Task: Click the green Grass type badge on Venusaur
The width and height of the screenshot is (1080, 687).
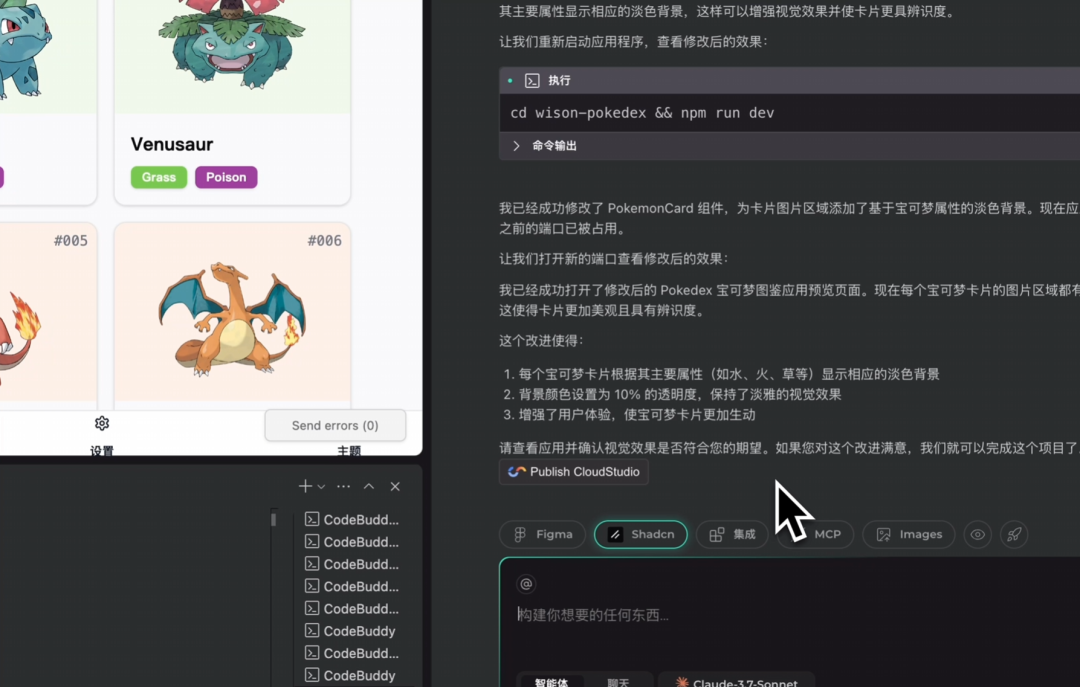Action: (x=158, y=177)
